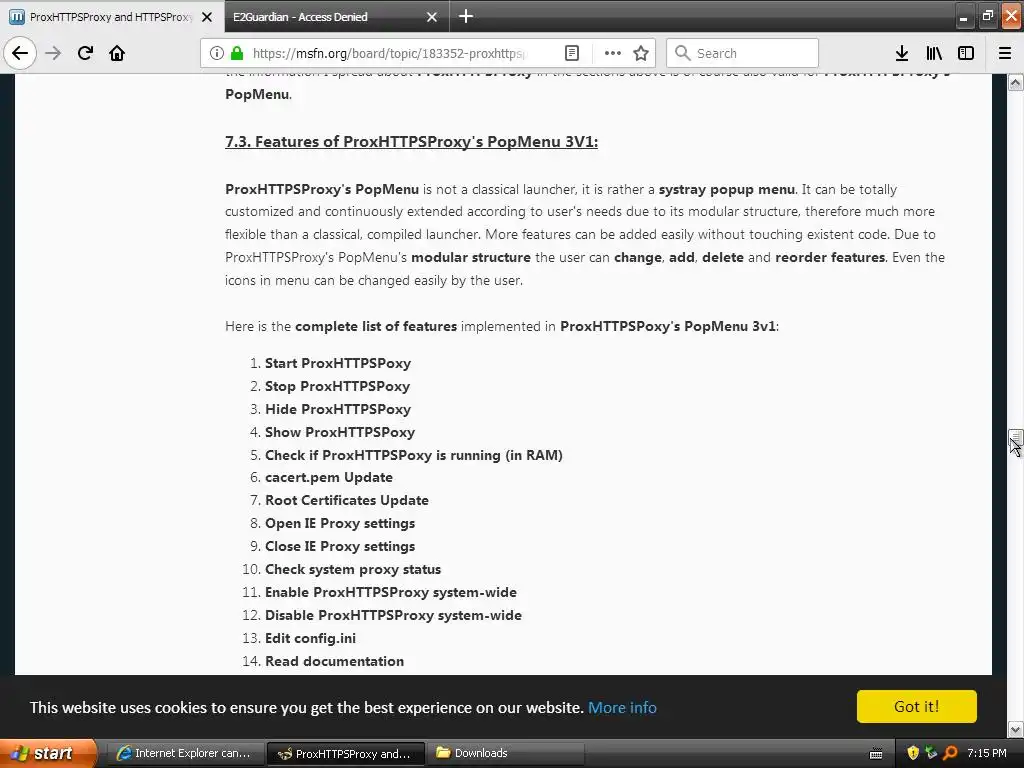Open the cookie More info link

(622, 707)
